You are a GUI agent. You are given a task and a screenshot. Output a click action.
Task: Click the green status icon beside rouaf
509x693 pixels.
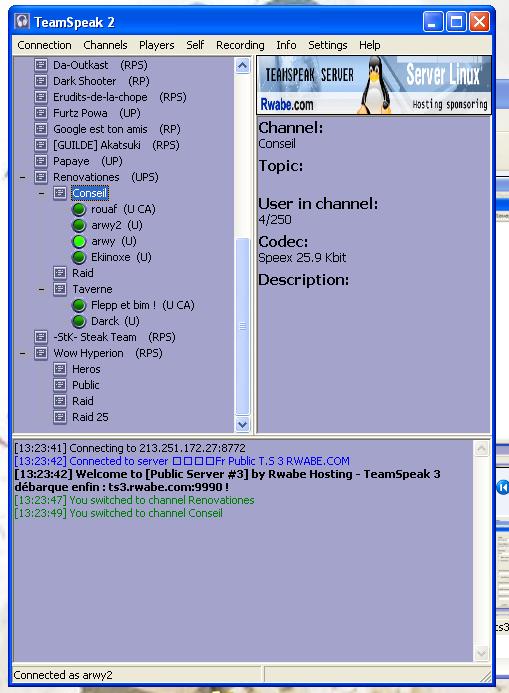point(79,209)
